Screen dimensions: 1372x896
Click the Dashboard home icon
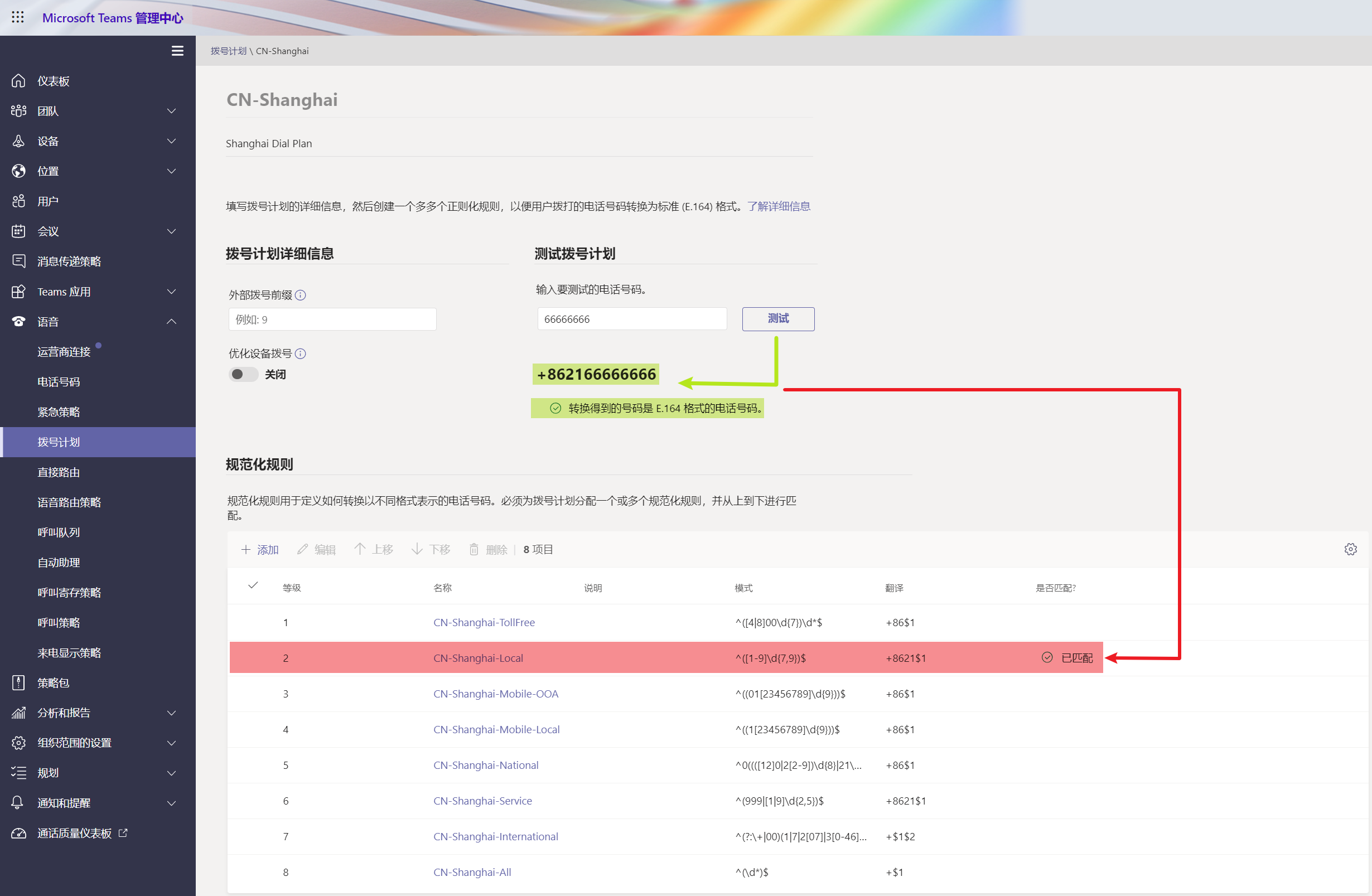[x=18, y=81]
